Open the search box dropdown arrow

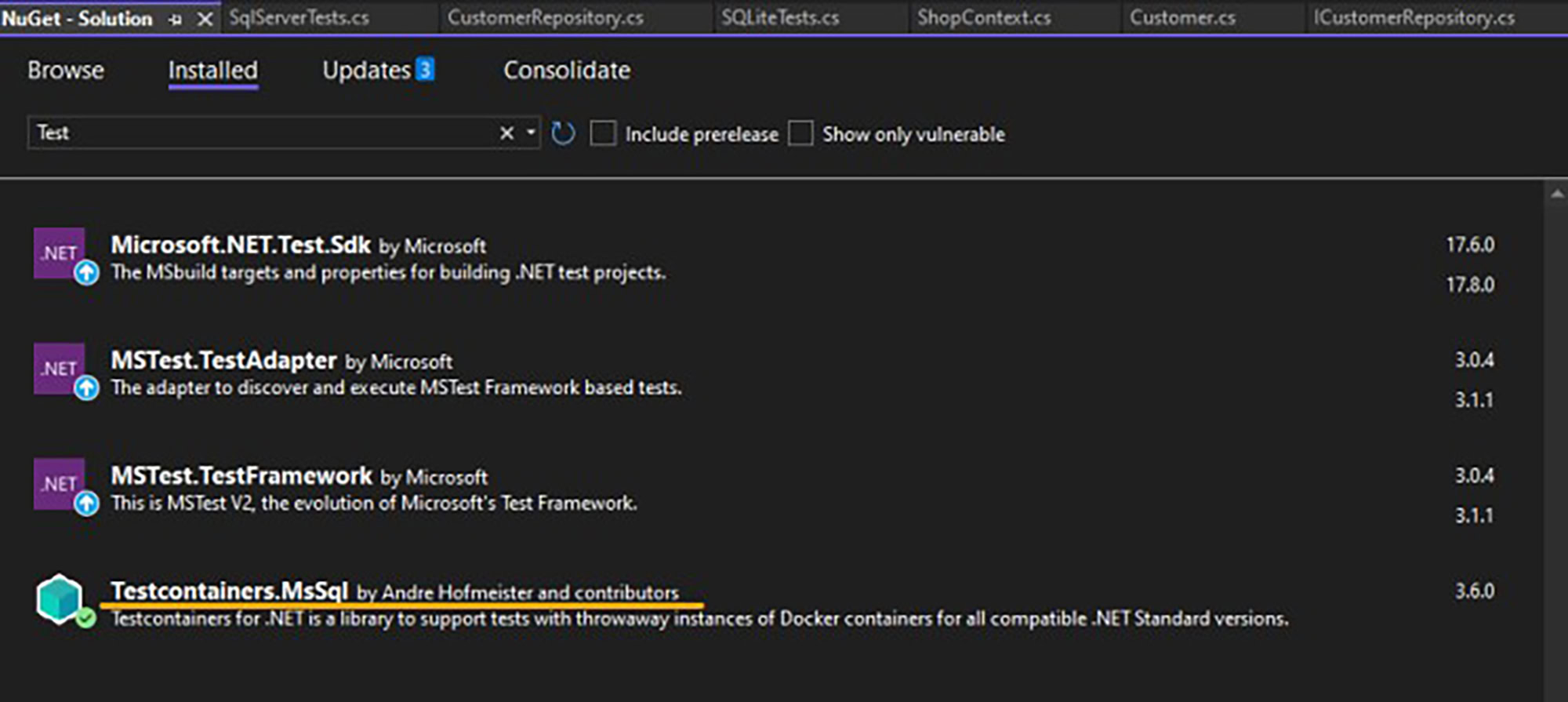(531, 133)
